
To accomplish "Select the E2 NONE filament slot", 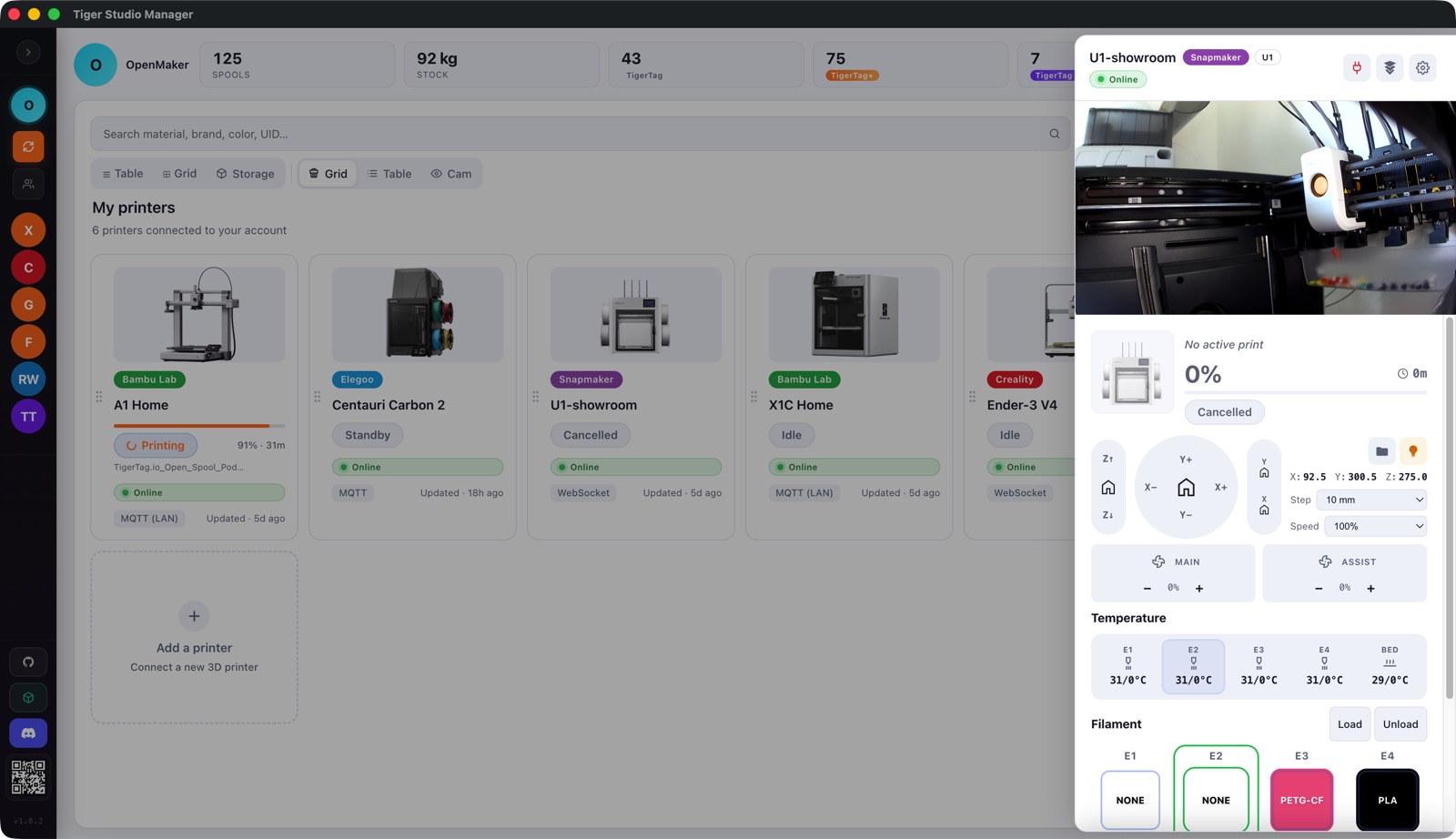I will [x=1216, y=800].
